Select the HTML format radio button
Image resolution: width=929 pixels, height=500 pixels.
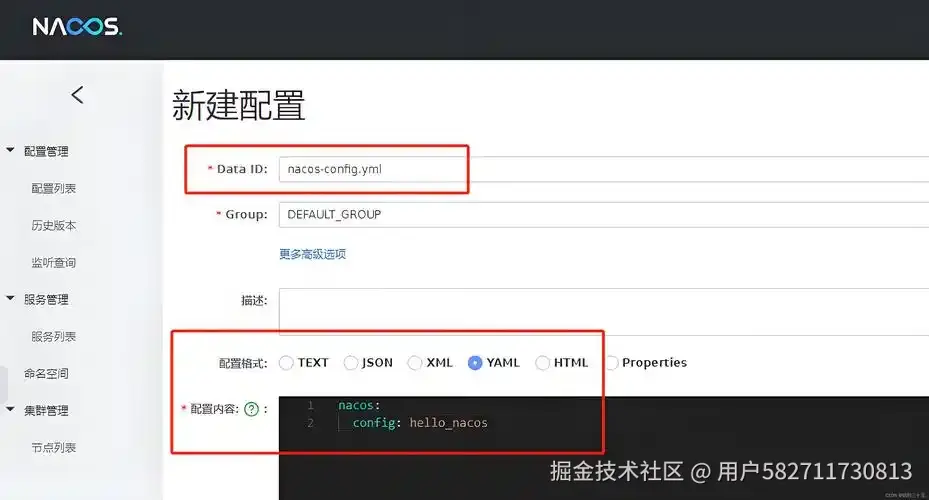tap(542, 363)
